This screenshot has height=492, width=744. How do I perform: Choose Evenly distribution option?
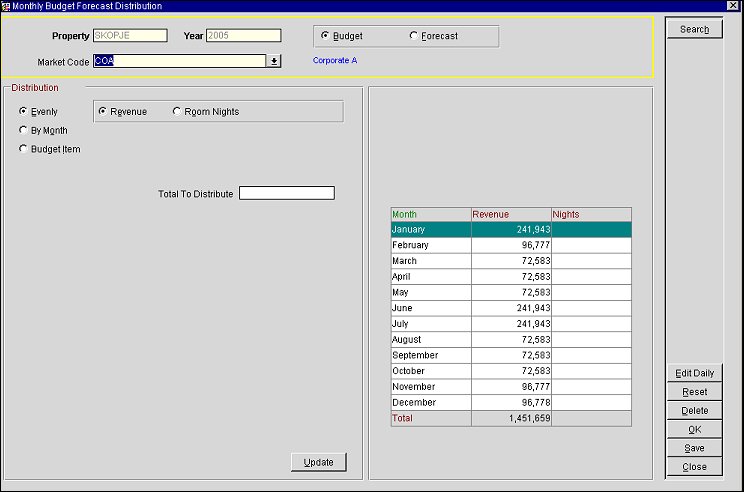click(23, 111)
